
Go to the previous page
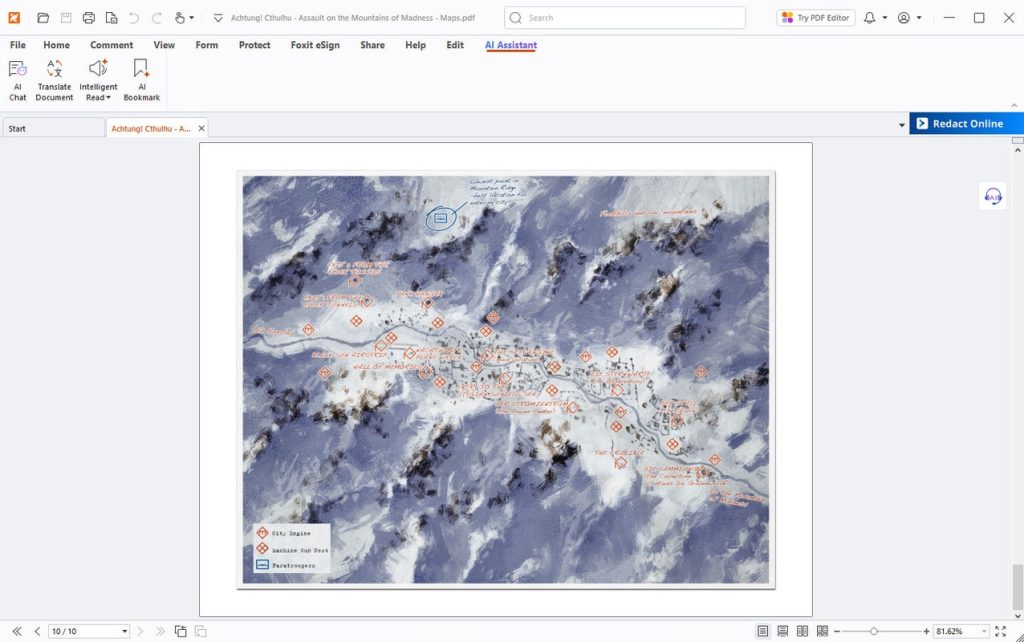tap(37, 631)
